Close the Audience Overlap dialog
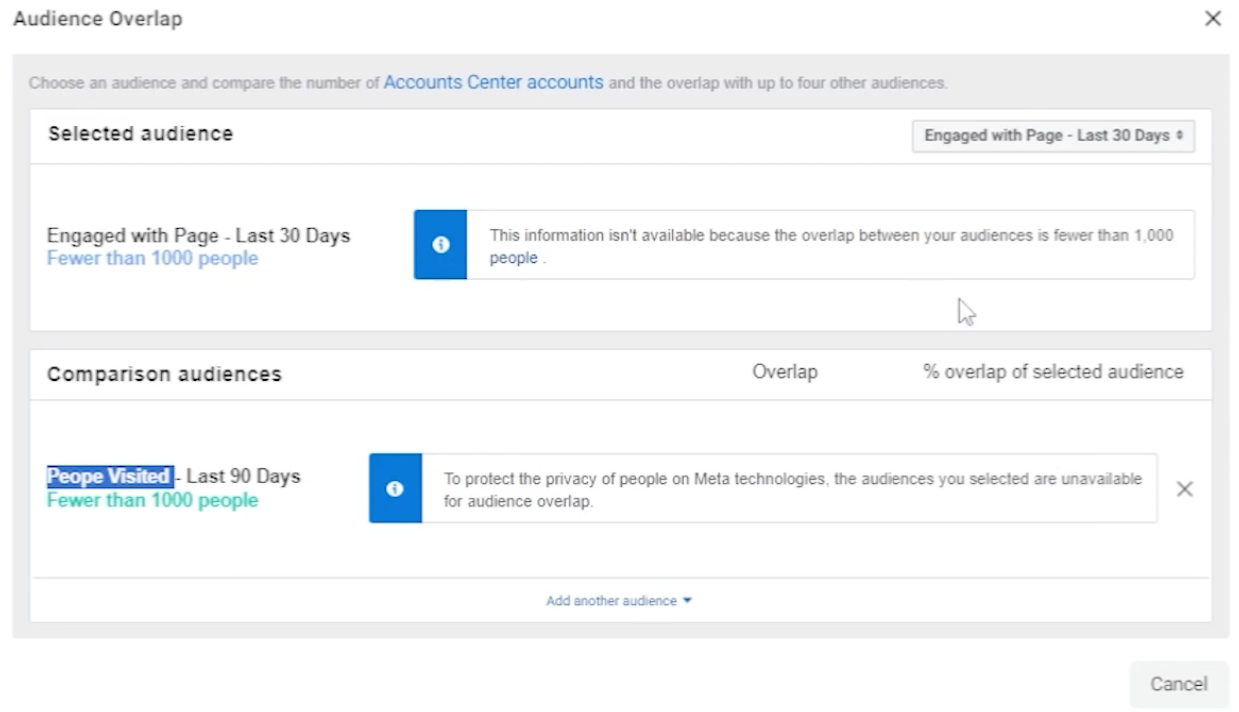The height and width of the screenshot is (712, 1239). 1212,19
